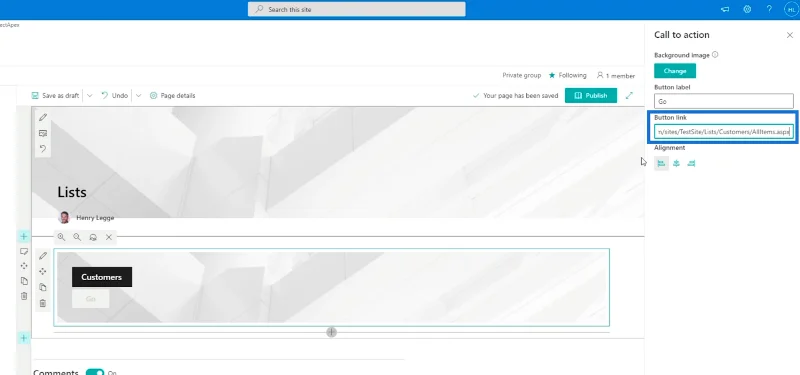The image size is (800, 375).
Task: Show background image info tooltip icon
Action: pos(715,55)
